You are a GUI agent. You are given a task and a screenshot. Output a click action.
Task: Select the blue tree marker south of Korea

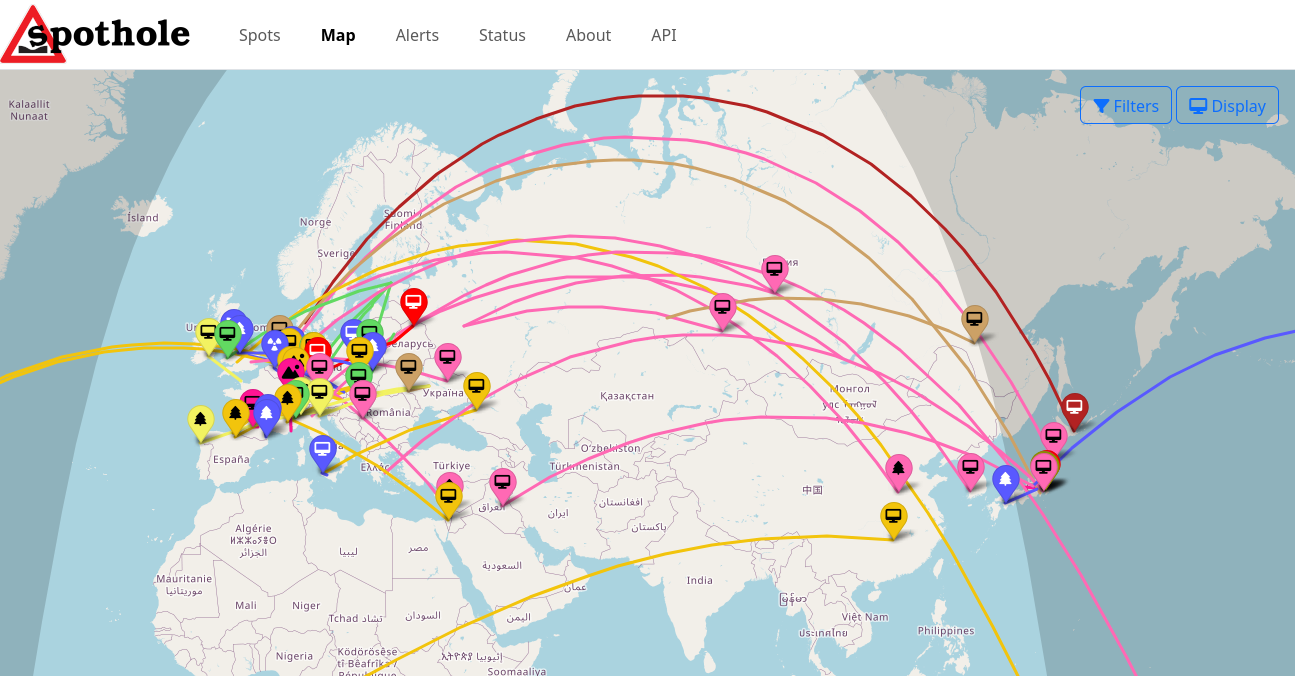1006,479
